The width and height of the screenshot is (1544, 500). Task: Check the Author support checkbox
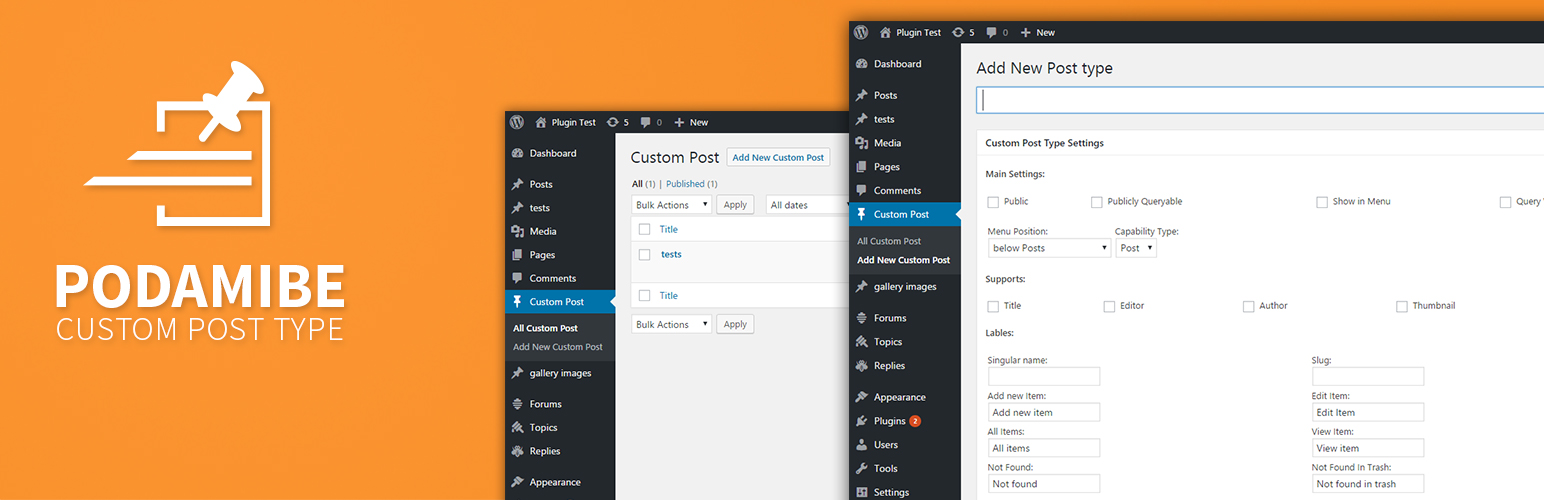pyautogui.click(x=1248, y=306)
